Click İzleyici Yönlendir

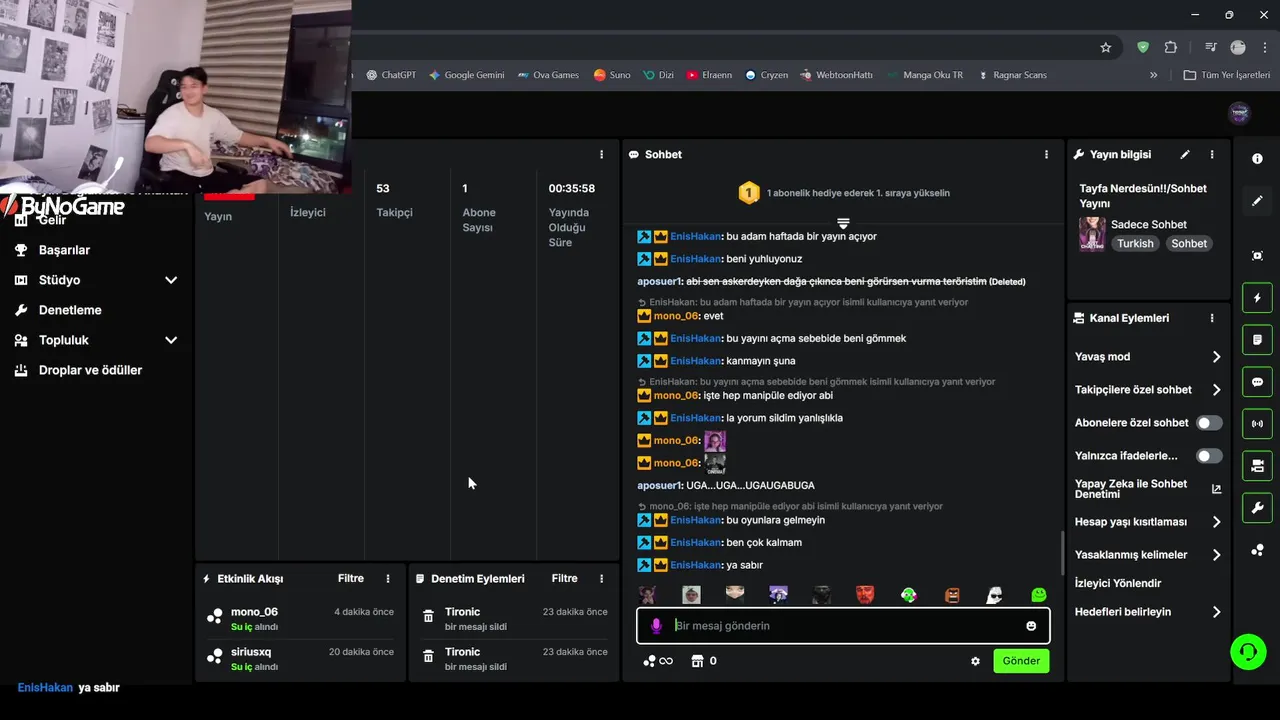[1118, 583]
